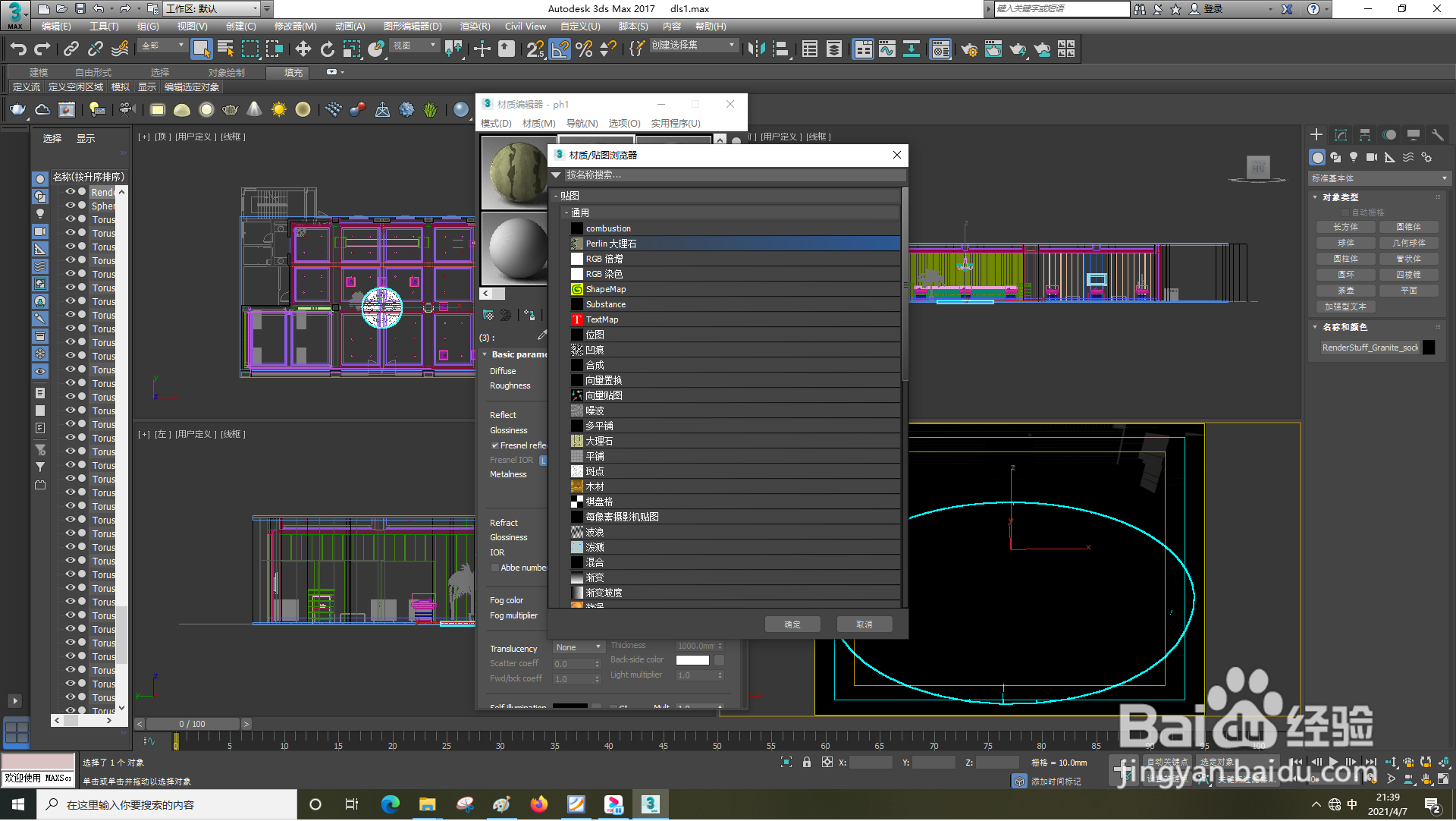Click the 确定 button in map browser

tap(792, 625)
